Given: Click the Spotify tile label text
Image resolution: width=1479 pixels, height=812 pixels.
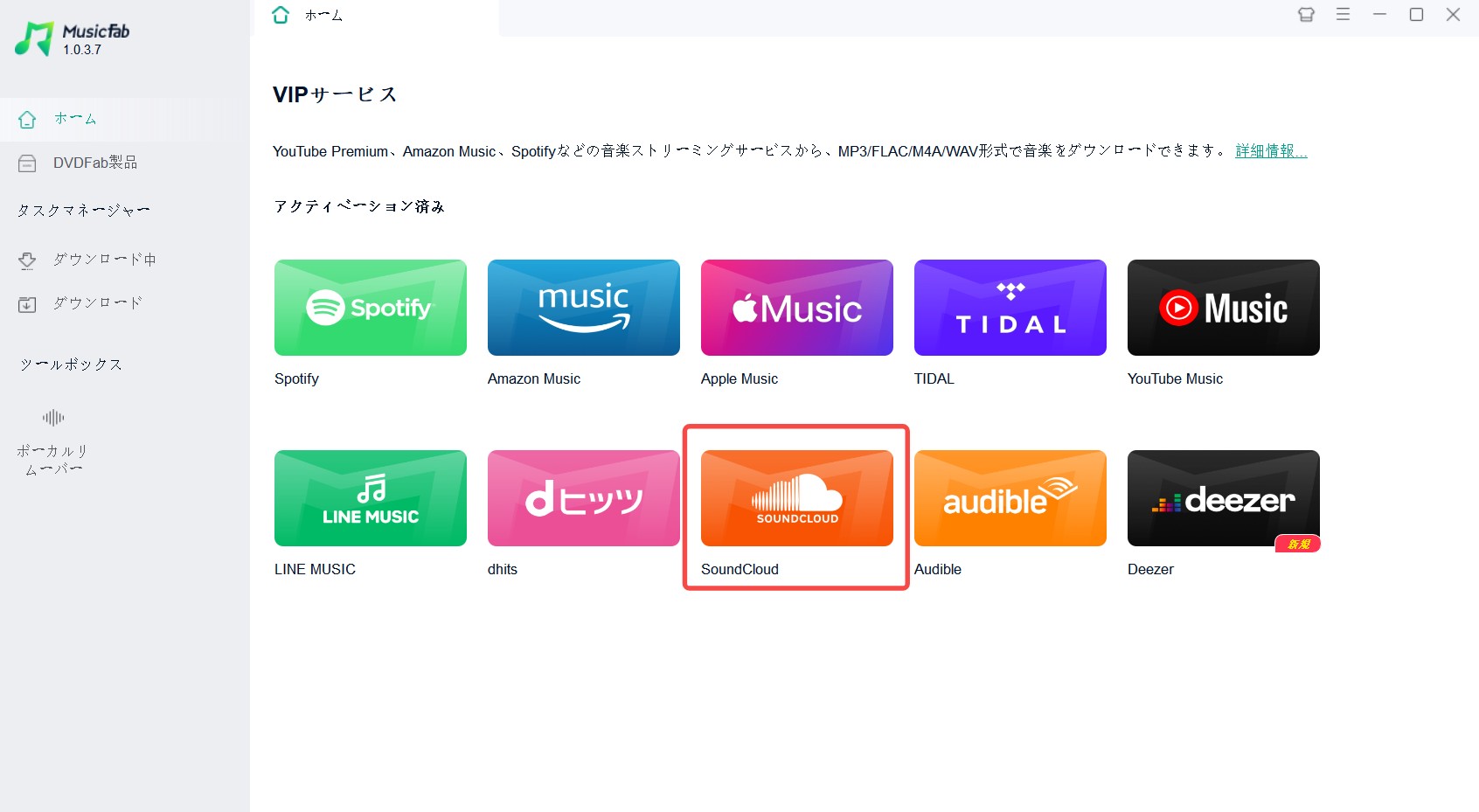Looking at the screenshot, I should [x=296, y=378].
